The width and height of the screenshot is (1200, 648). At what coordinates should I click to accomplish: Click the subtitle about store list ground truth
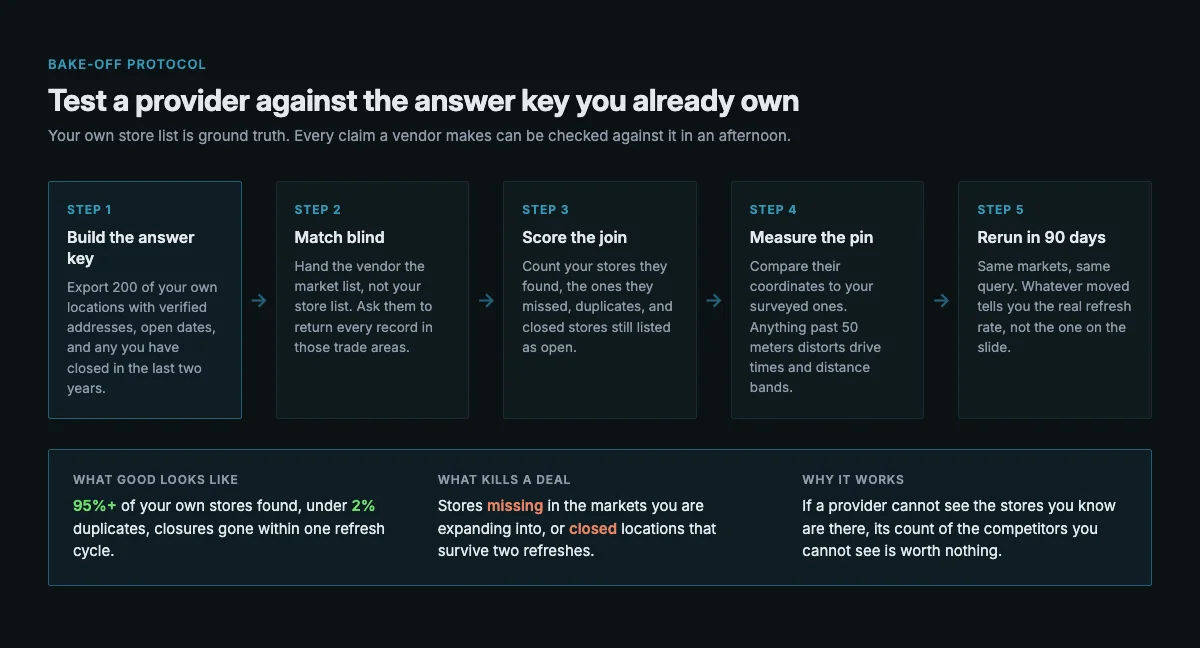419,136
